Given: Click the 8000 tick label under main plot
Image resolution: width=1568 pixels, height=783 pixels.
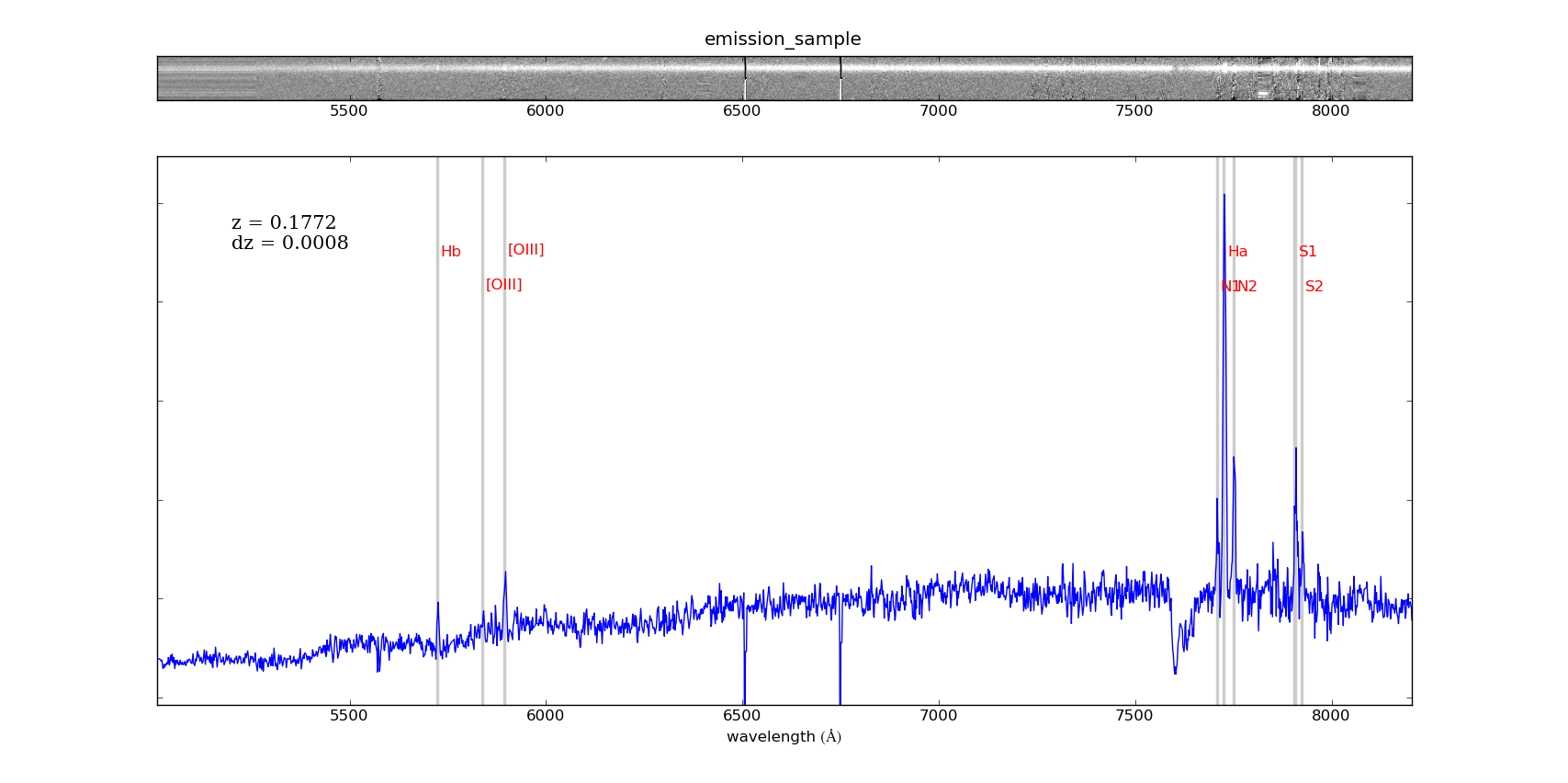Looking at the screenshot, I should pos(1331,716).
